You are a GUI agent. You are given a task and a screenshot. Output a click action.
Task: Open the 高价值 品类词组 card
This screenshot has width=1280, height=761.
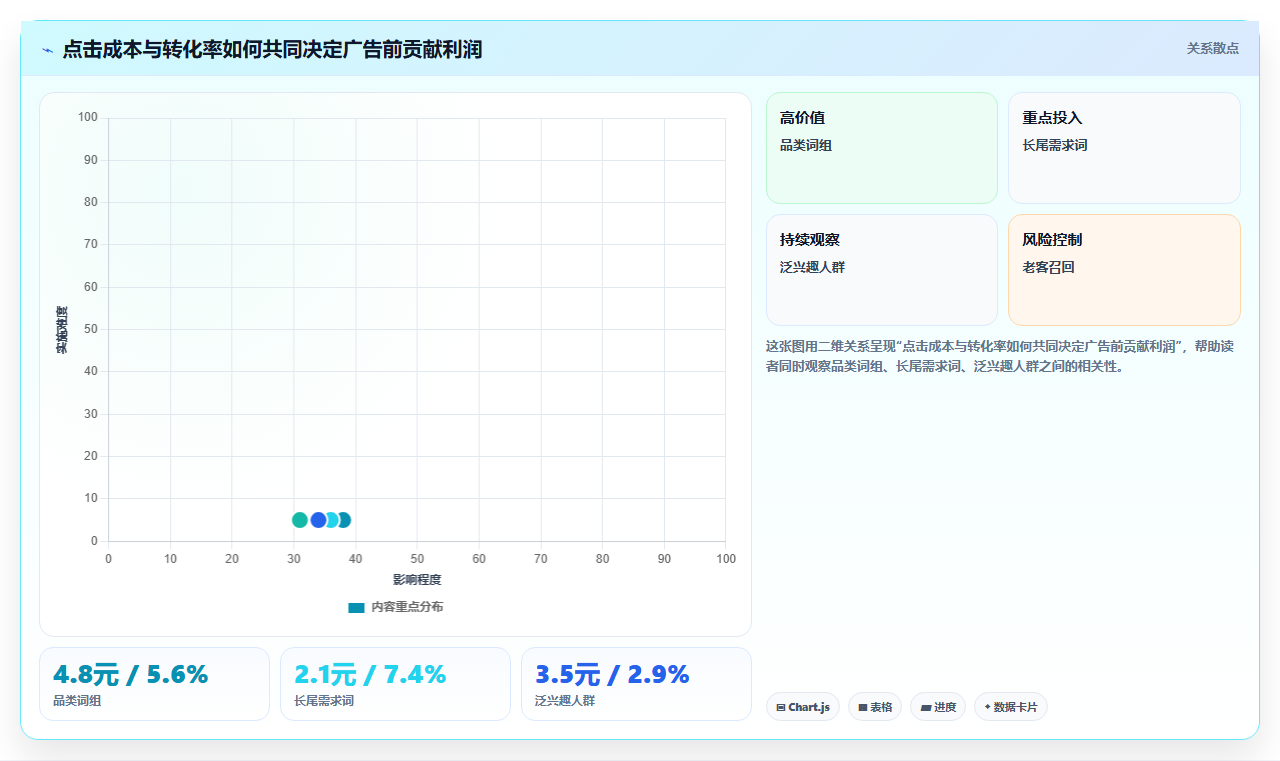pos(882,148)
